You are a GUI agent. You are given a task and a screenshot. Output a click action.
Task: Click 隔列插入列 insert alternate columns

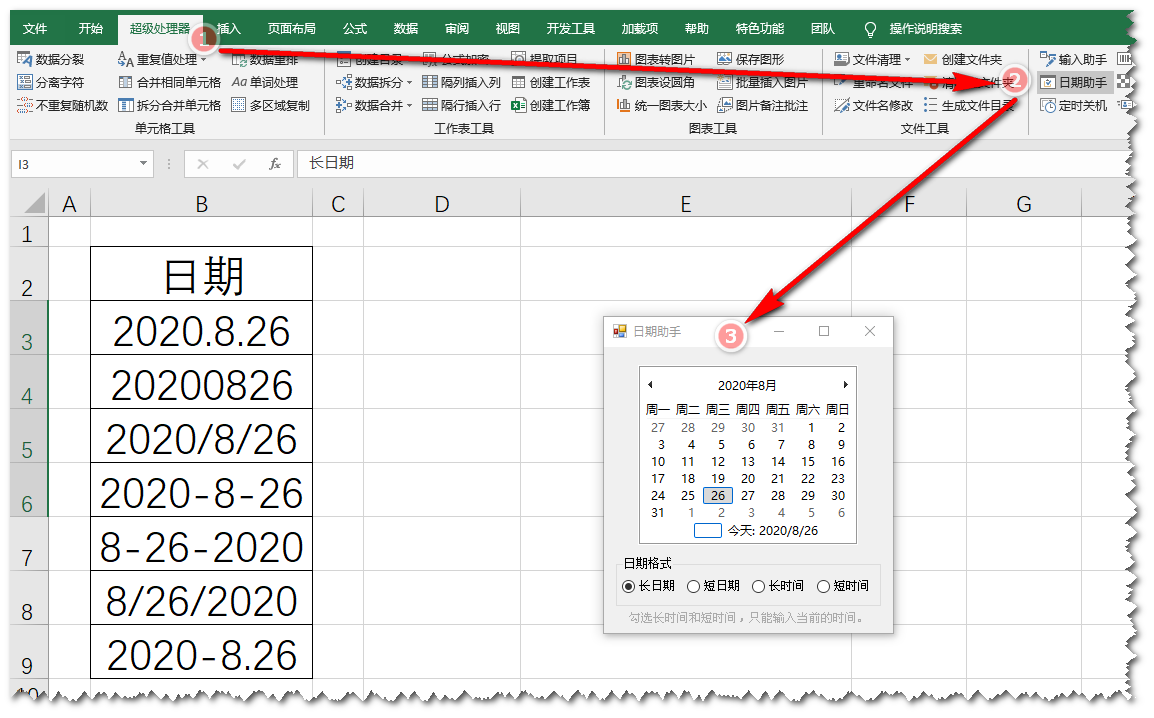tap(461, 82)
